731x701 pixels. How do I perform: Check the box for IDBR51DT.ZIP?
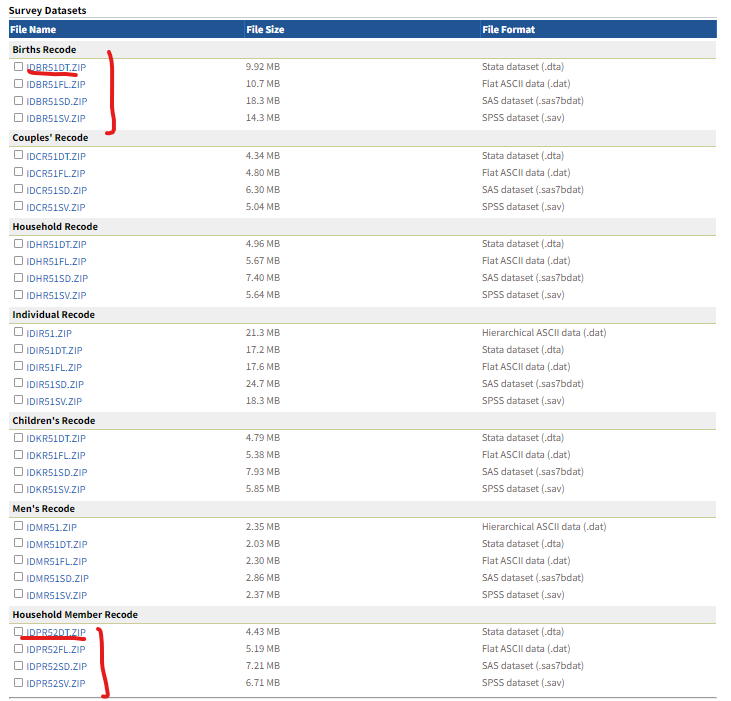[x=19, y=66]
